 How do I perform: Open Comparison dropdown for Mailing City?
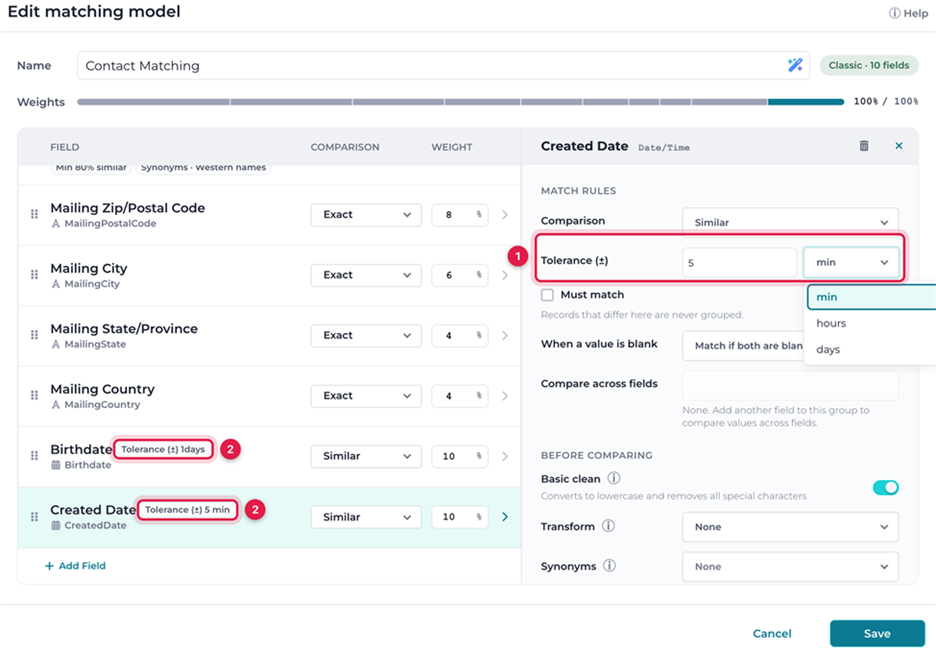(366, 275)
